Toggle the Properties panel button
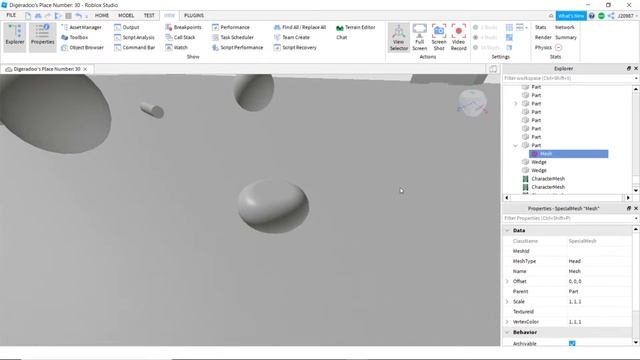The height and width of the screenshot is (360, 640). click(42, 37)
